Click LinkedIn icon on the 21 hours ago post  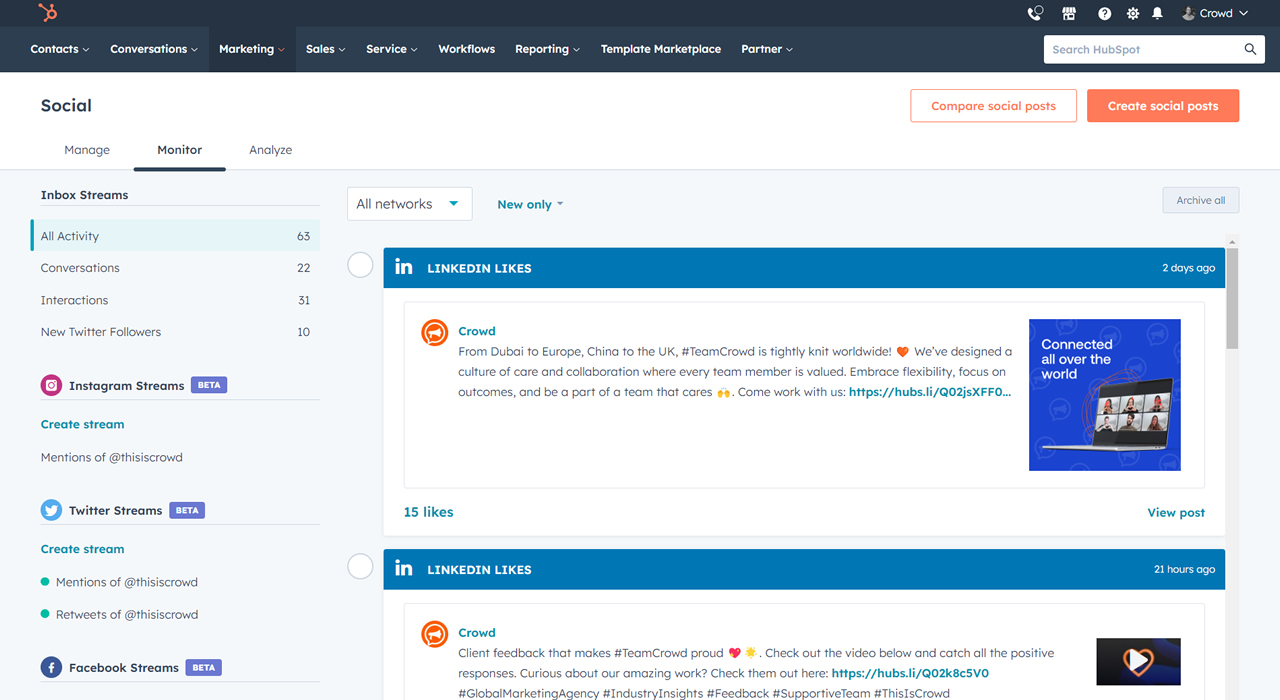(x=403, y=568)
